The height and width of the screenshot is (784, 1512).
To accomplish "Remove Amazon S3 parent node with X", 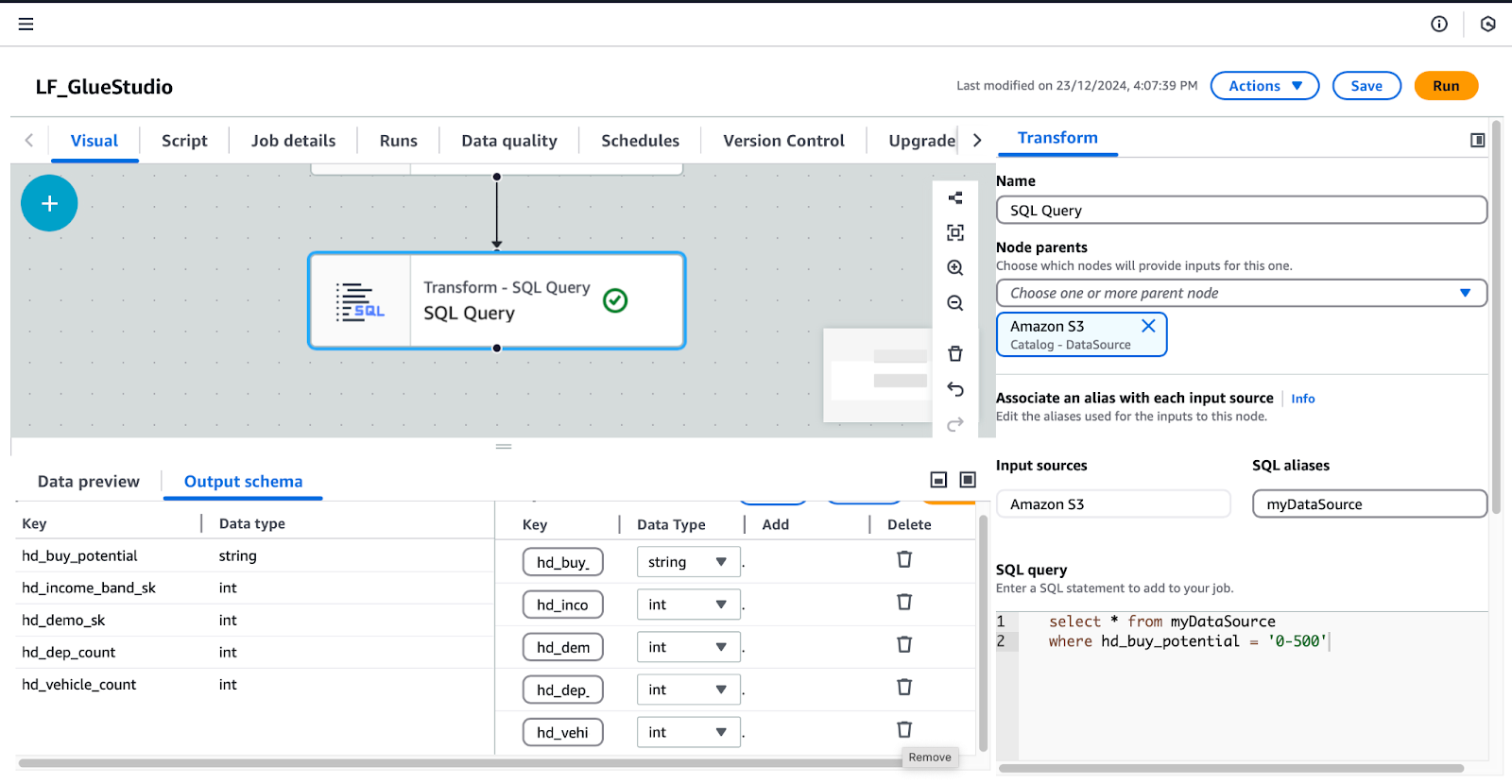I will (x=1148, y=326).
